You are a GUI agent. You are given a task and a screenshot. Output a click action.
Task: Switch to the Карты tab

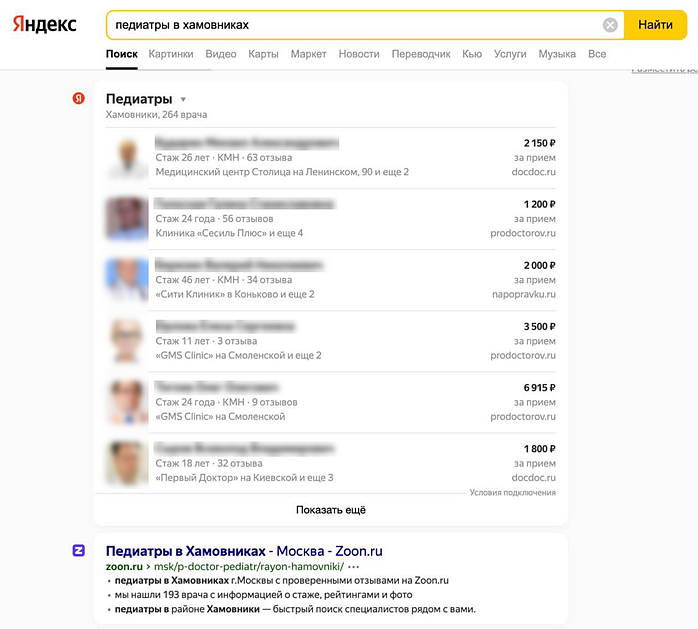tap(263, 54)
